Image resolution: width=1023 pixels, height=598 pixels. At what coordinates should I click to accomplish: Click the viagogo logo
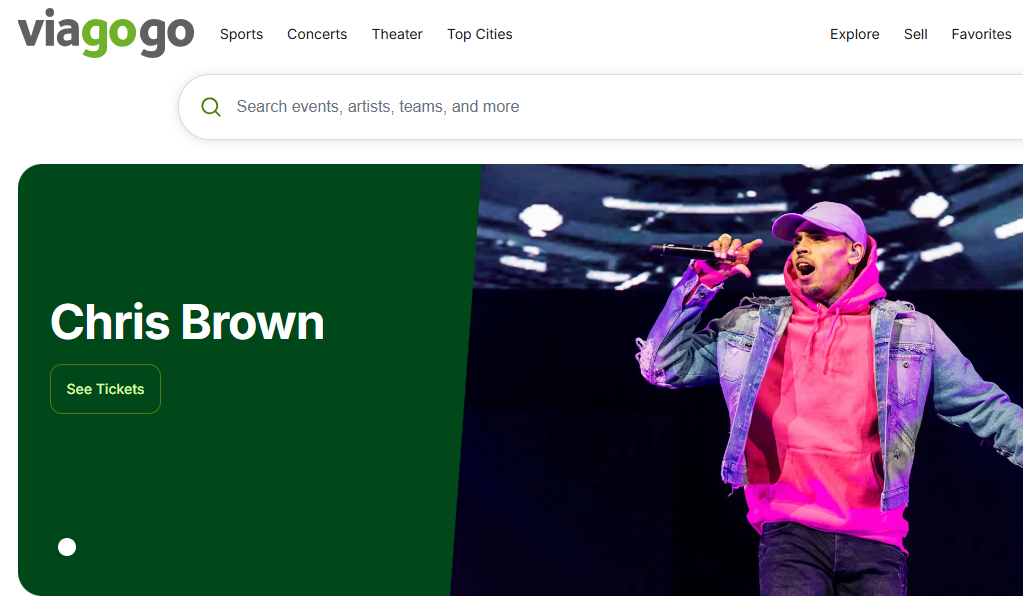105,33
